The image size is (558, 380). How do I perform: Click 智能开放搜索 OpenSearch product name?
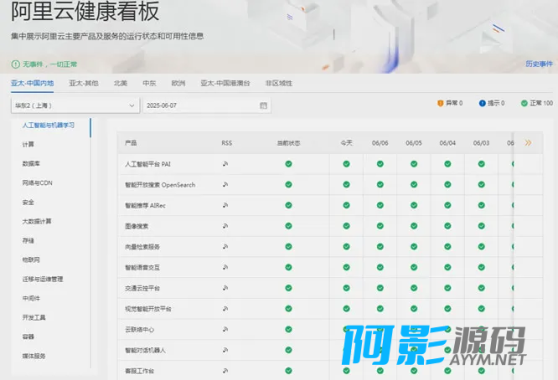click(160, 185)
